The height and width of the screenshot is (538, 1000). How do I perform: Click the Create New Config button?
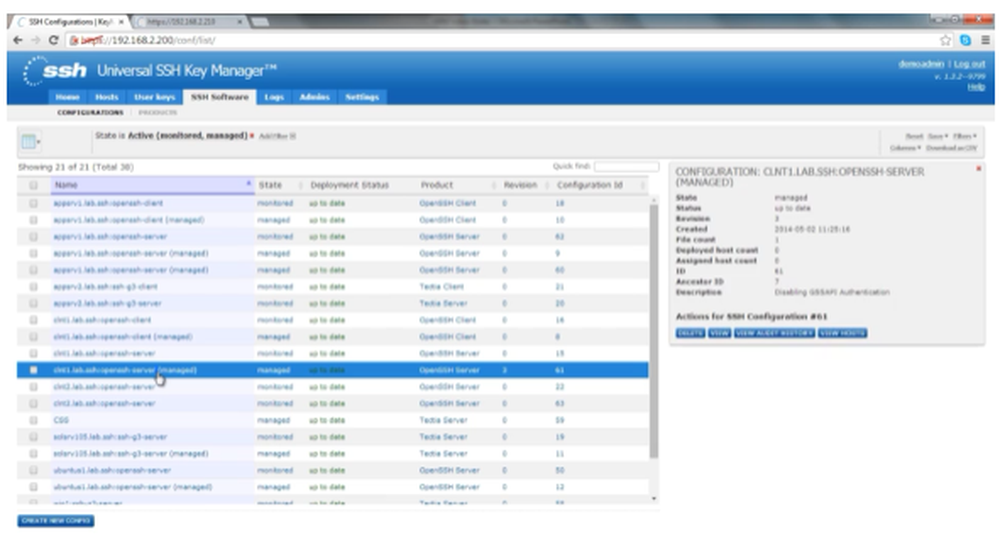(56, 521)
